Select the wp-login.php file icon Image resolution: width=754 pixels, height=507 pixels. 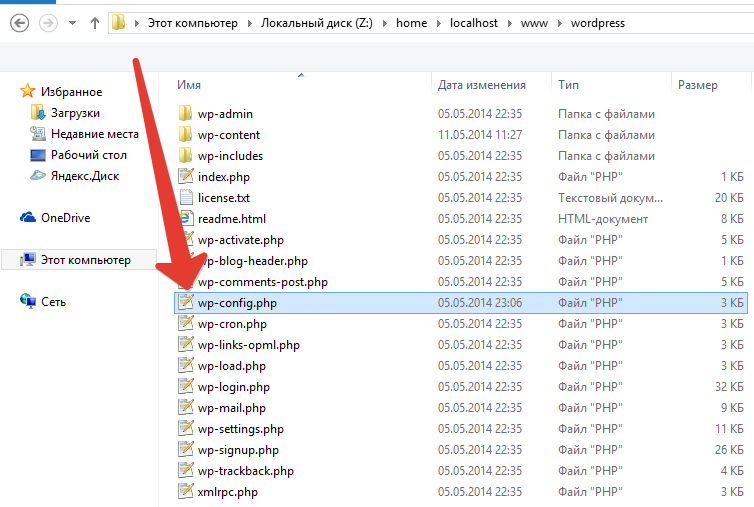tap(186, 386)
